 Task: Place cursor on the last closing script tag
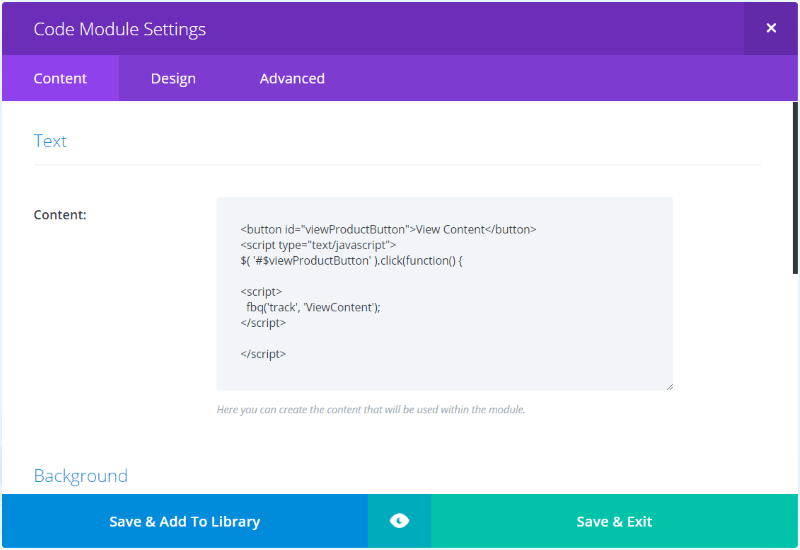pyautogui.click(x=263, y=354)
